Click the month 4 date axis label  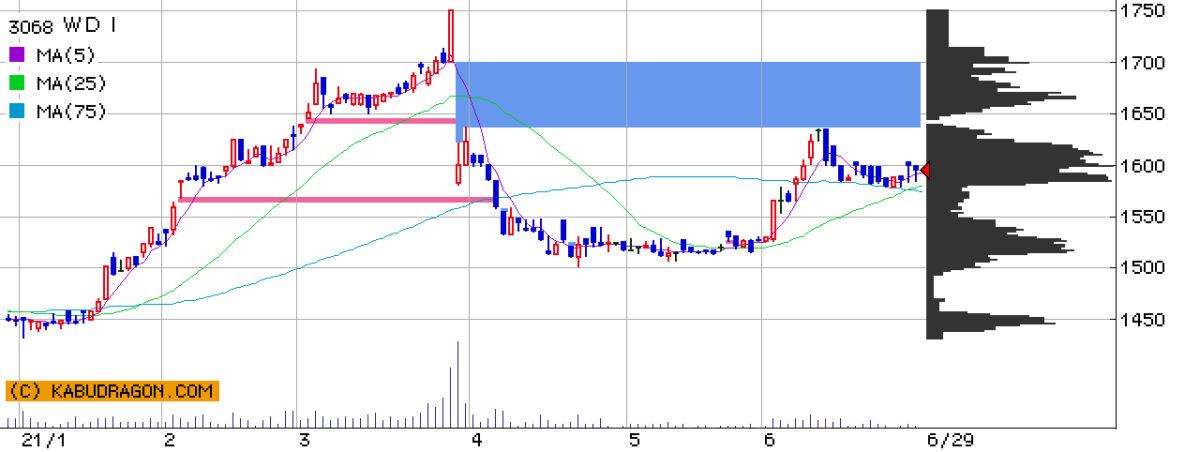pos(477,439)
